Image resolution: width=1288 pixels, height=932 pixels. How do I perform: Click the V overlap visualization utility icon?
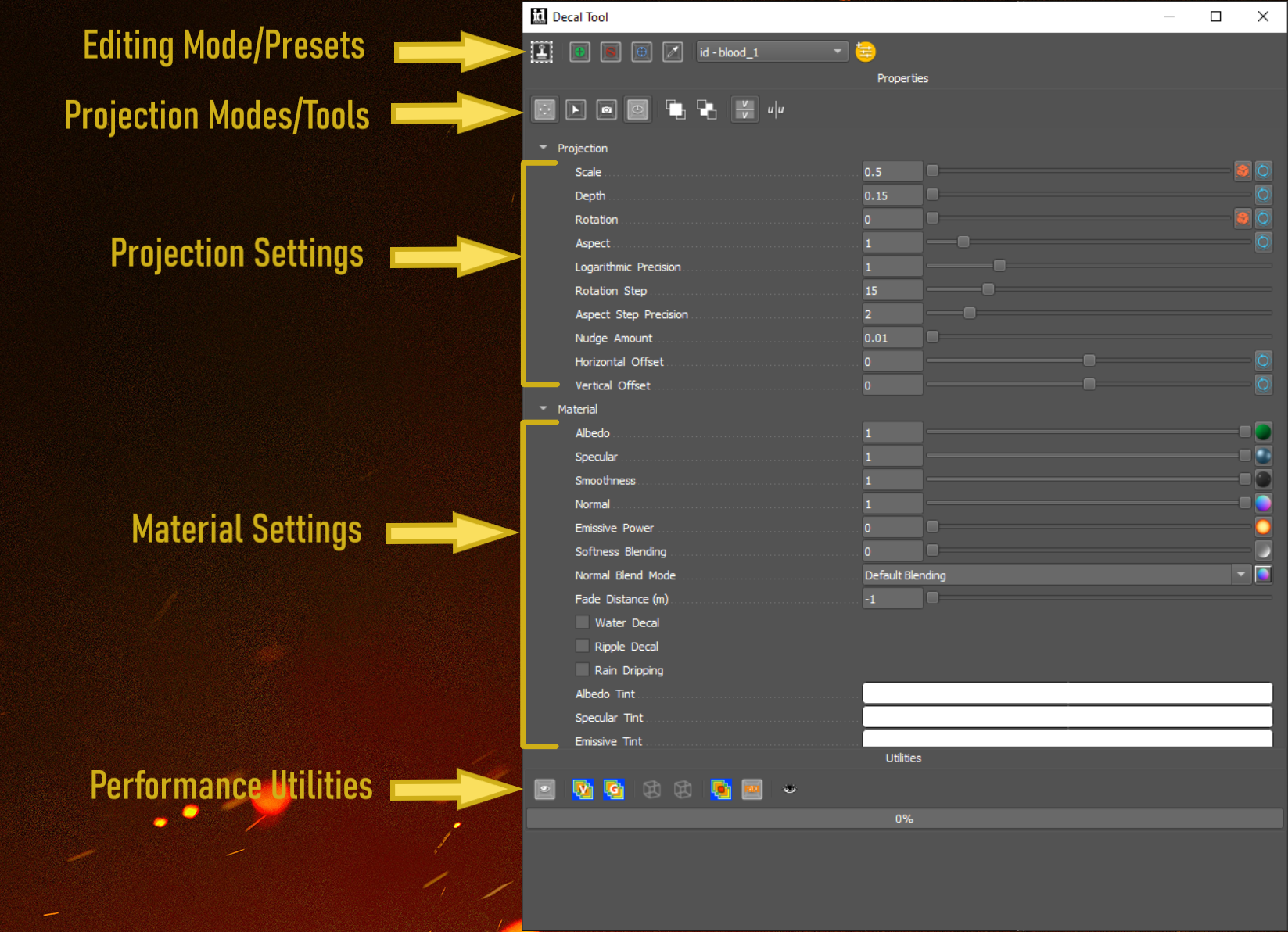tap(583, 790)
